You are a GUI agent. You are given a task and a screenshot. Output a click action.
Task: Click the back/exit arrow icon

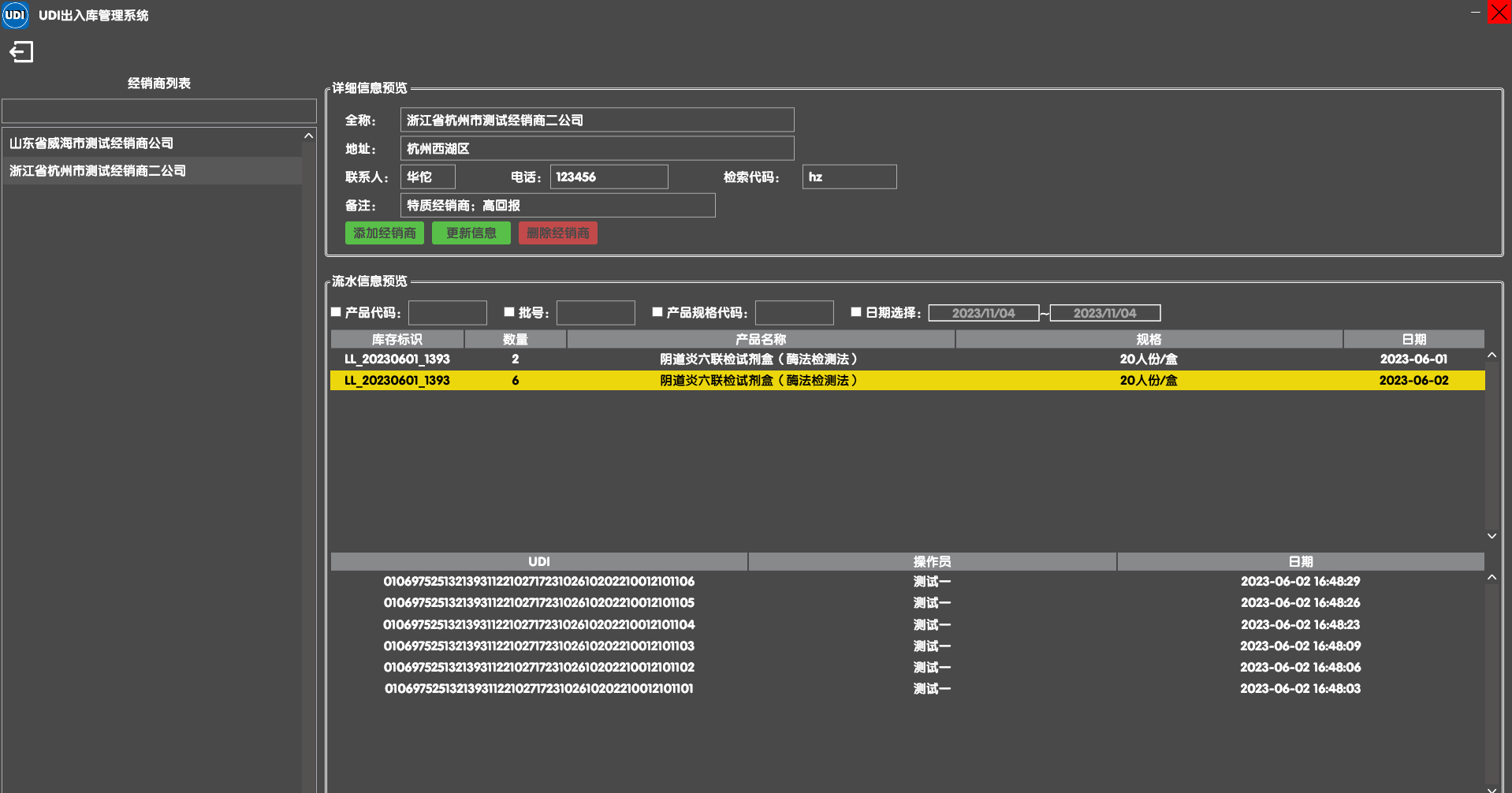coord(21,52)
